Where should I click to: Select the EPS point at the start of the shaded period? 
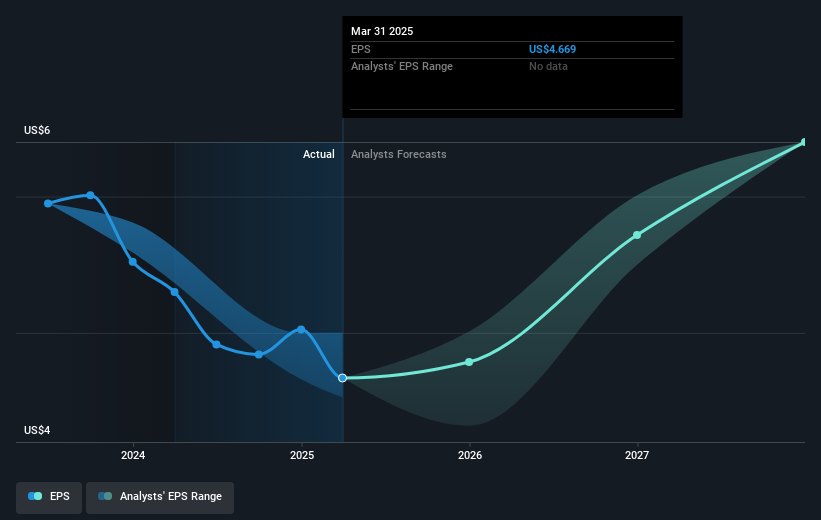click(x=174, y=292)
